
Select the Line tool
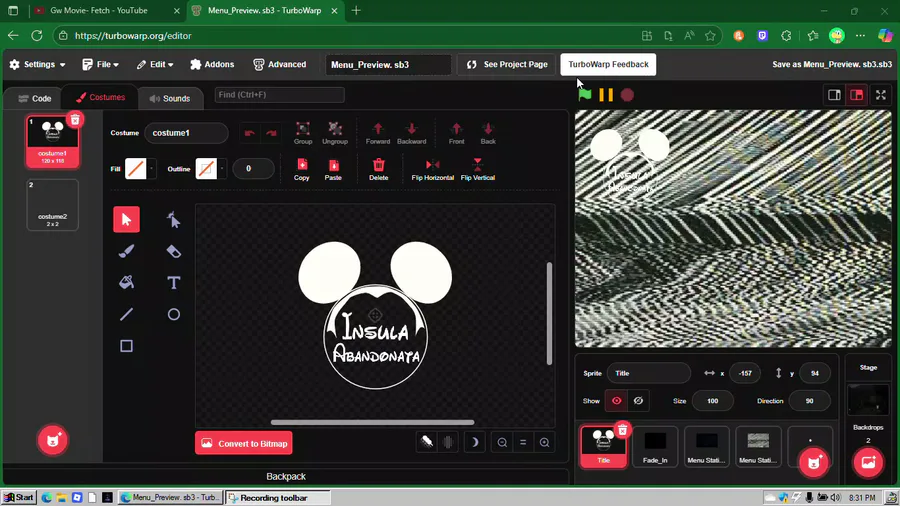(x=126, y=314)
